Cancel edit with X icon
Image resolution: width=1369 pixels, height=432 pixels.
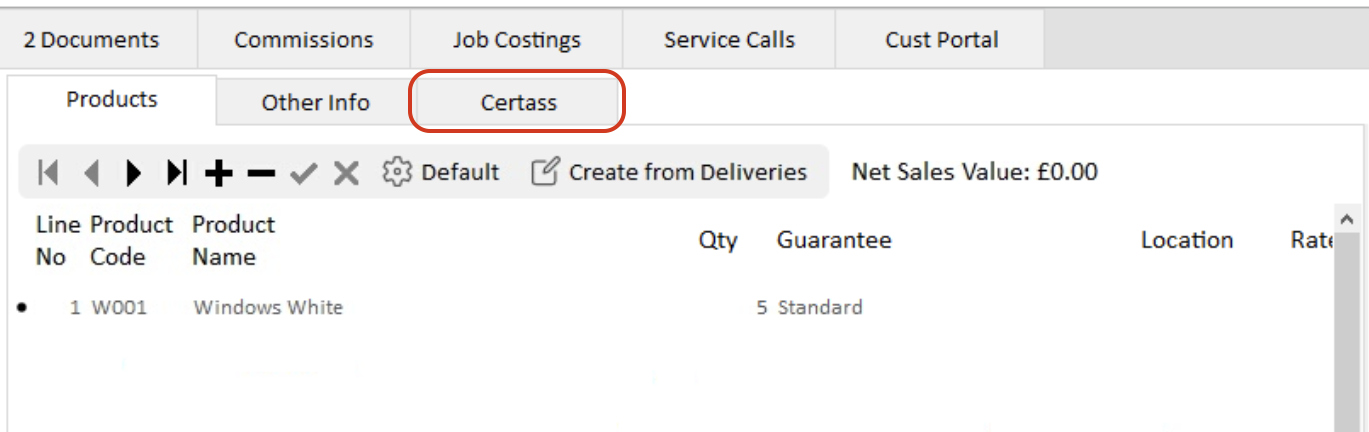click(x=346, y=173)
